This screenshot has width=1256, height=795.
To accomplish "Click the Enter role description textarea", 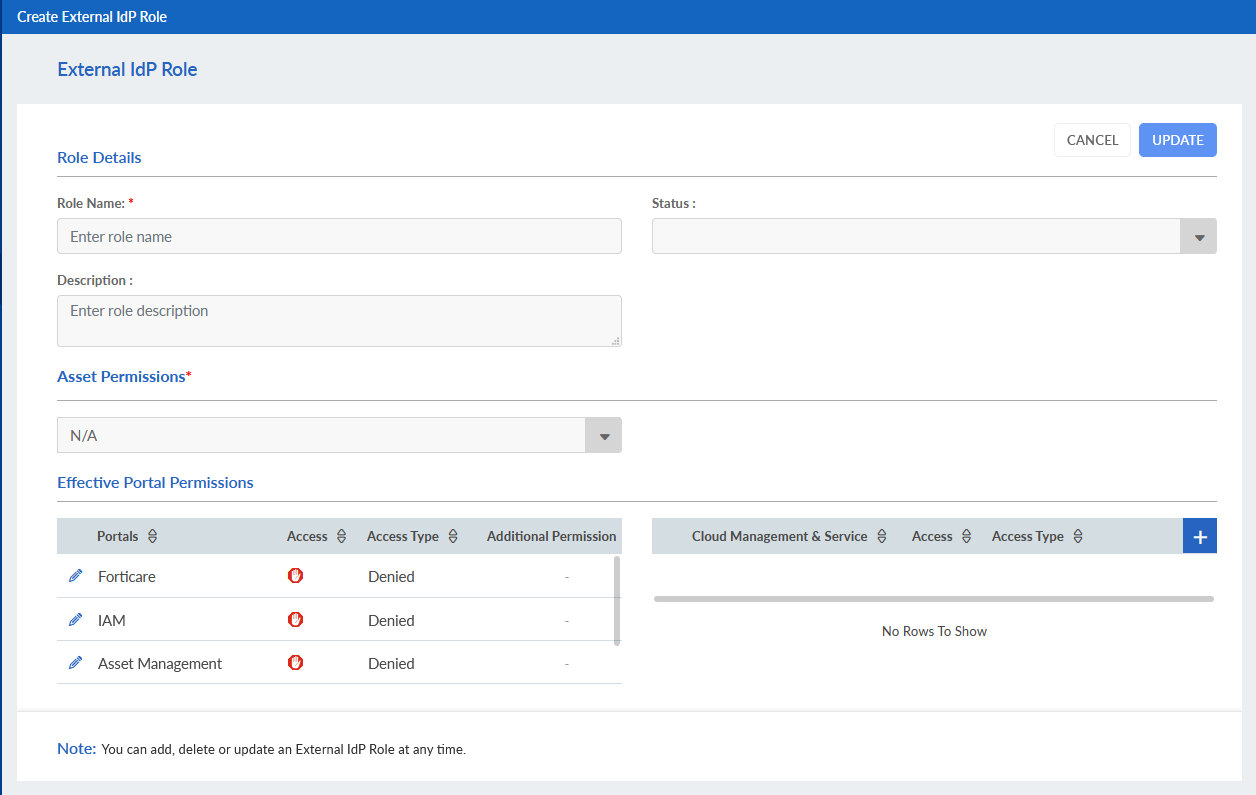I will [x=339, y=320].
